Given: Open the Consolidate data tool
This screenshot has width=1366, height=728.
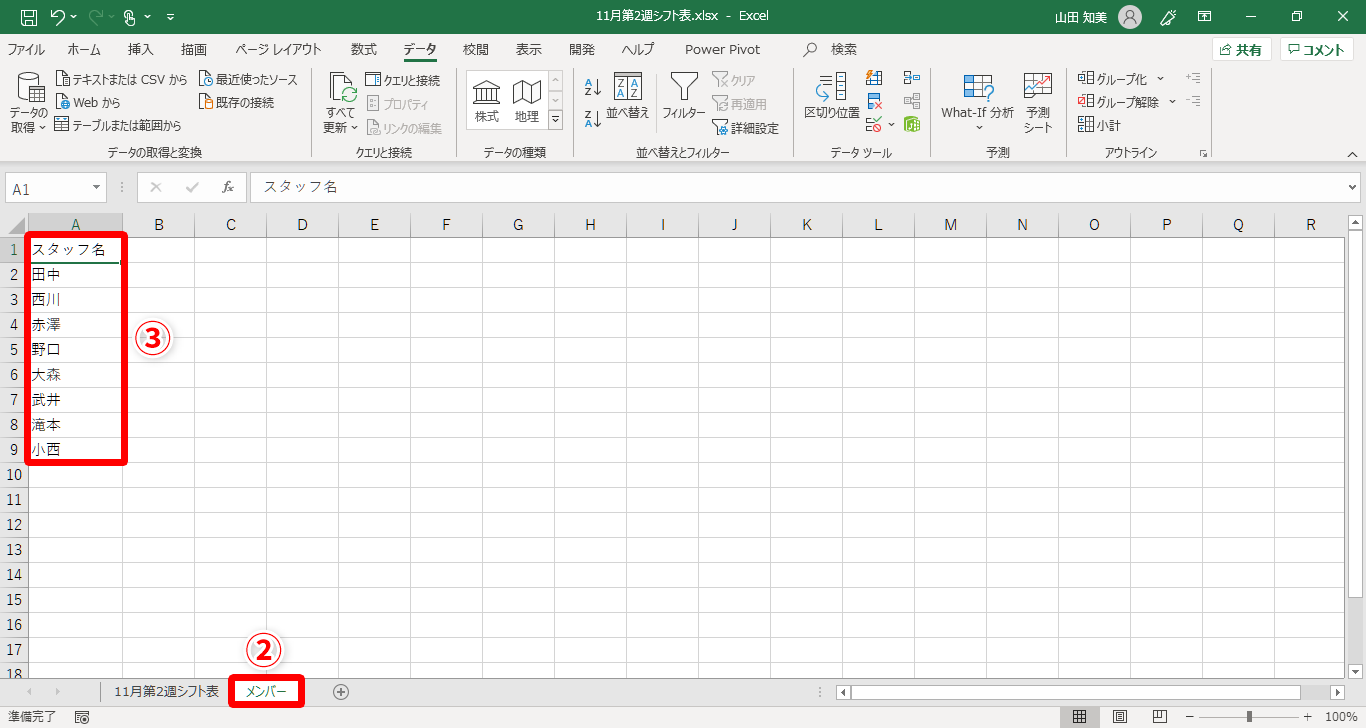Looking at the screenshot, I should pyautogui.click(x=911, y=78).
